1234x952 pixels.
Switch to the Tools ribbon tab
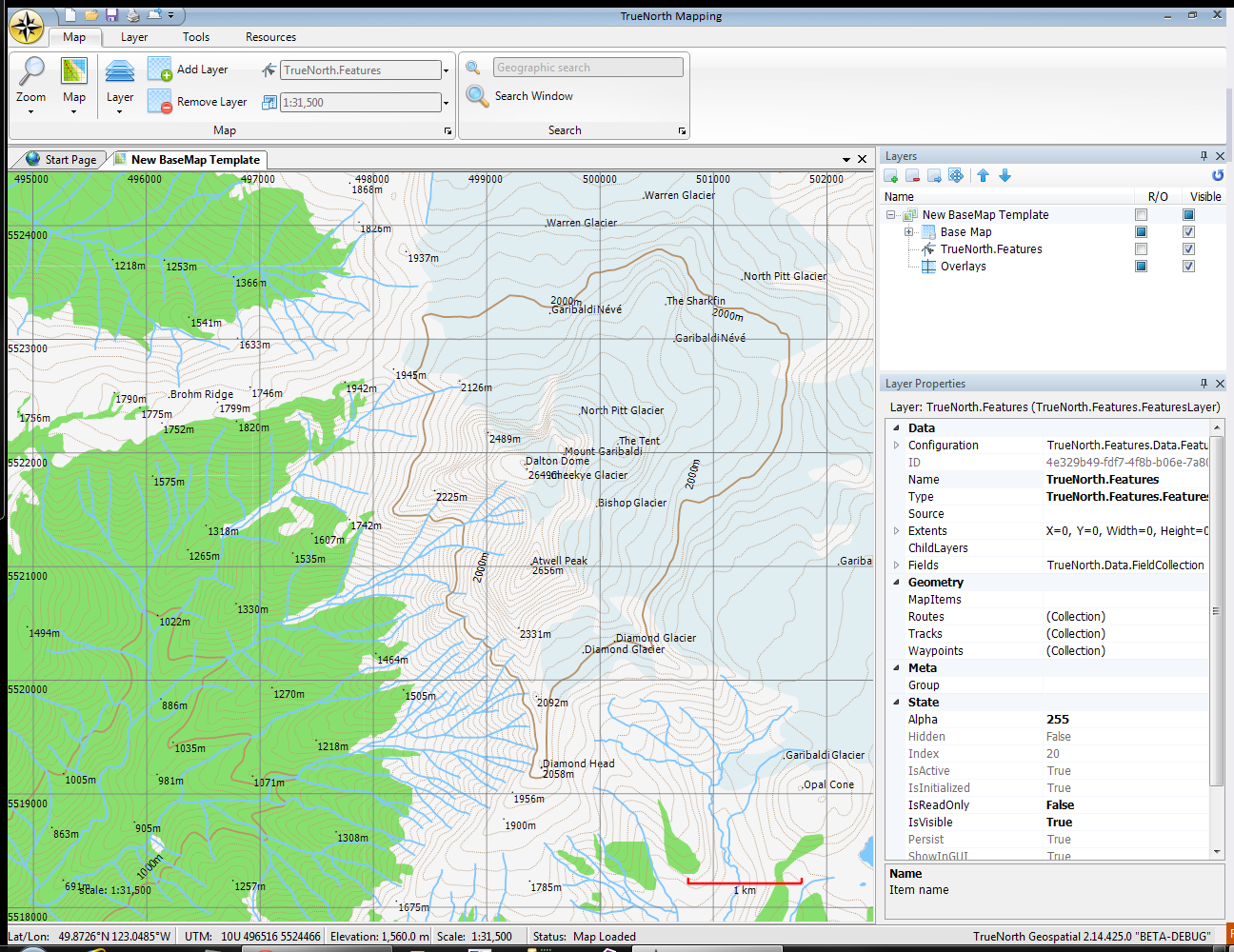pyautogui.click(x=196, y=37)
